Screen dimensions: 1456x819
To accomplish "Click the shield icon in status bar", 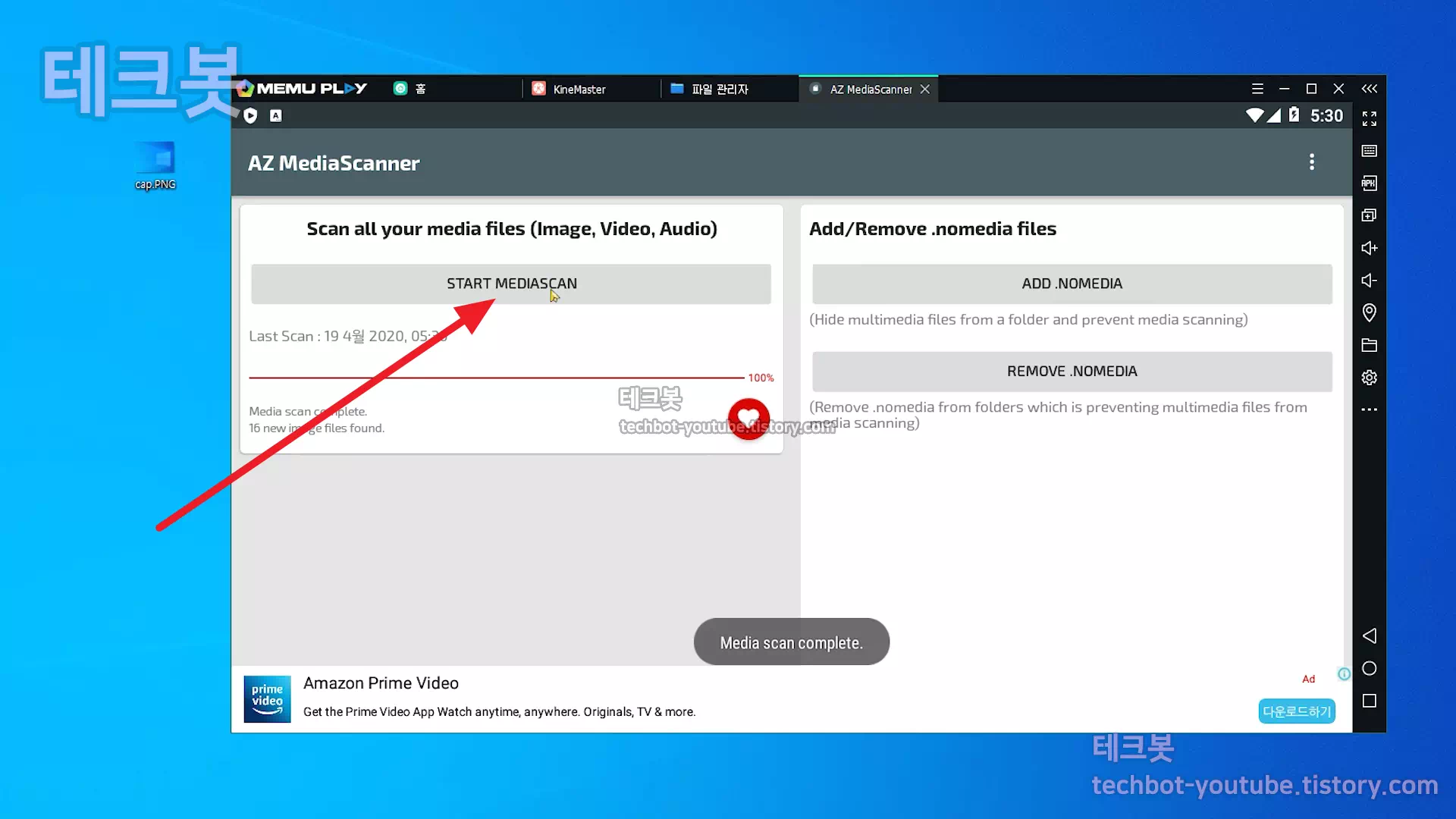I will pos(251,115).
